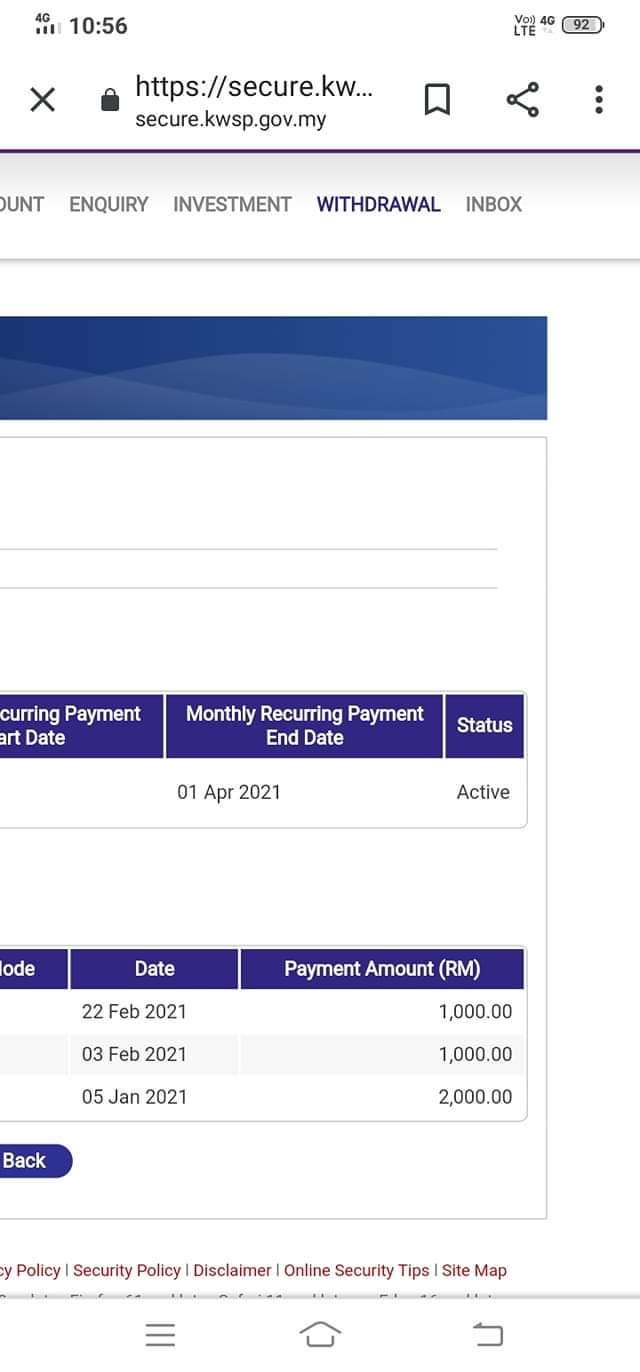Open the three-dot browser menu
Viewport: 640px width, 1372px height.
[x=598, y=100]
